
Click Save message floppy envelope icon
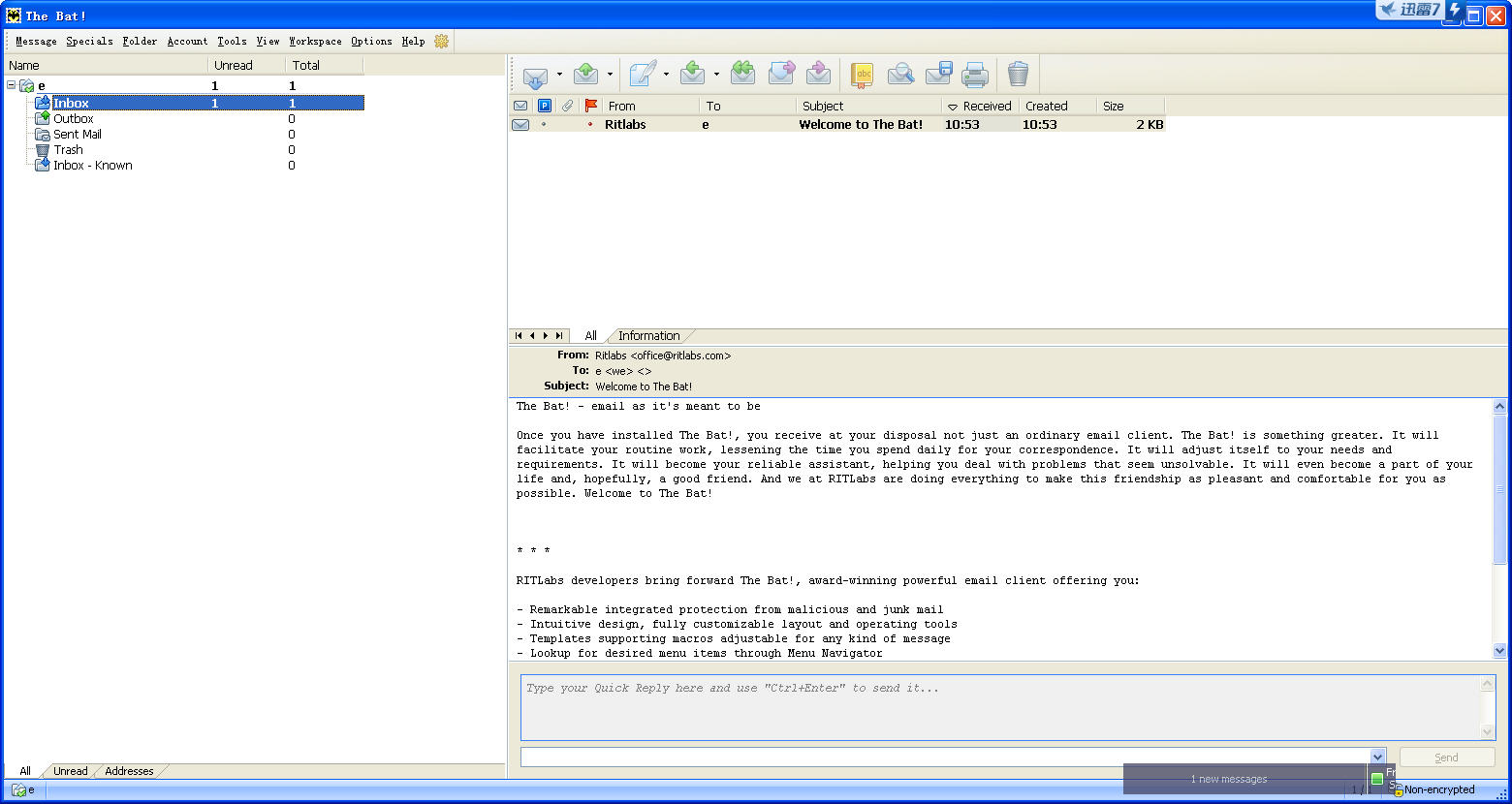[938, 75]
